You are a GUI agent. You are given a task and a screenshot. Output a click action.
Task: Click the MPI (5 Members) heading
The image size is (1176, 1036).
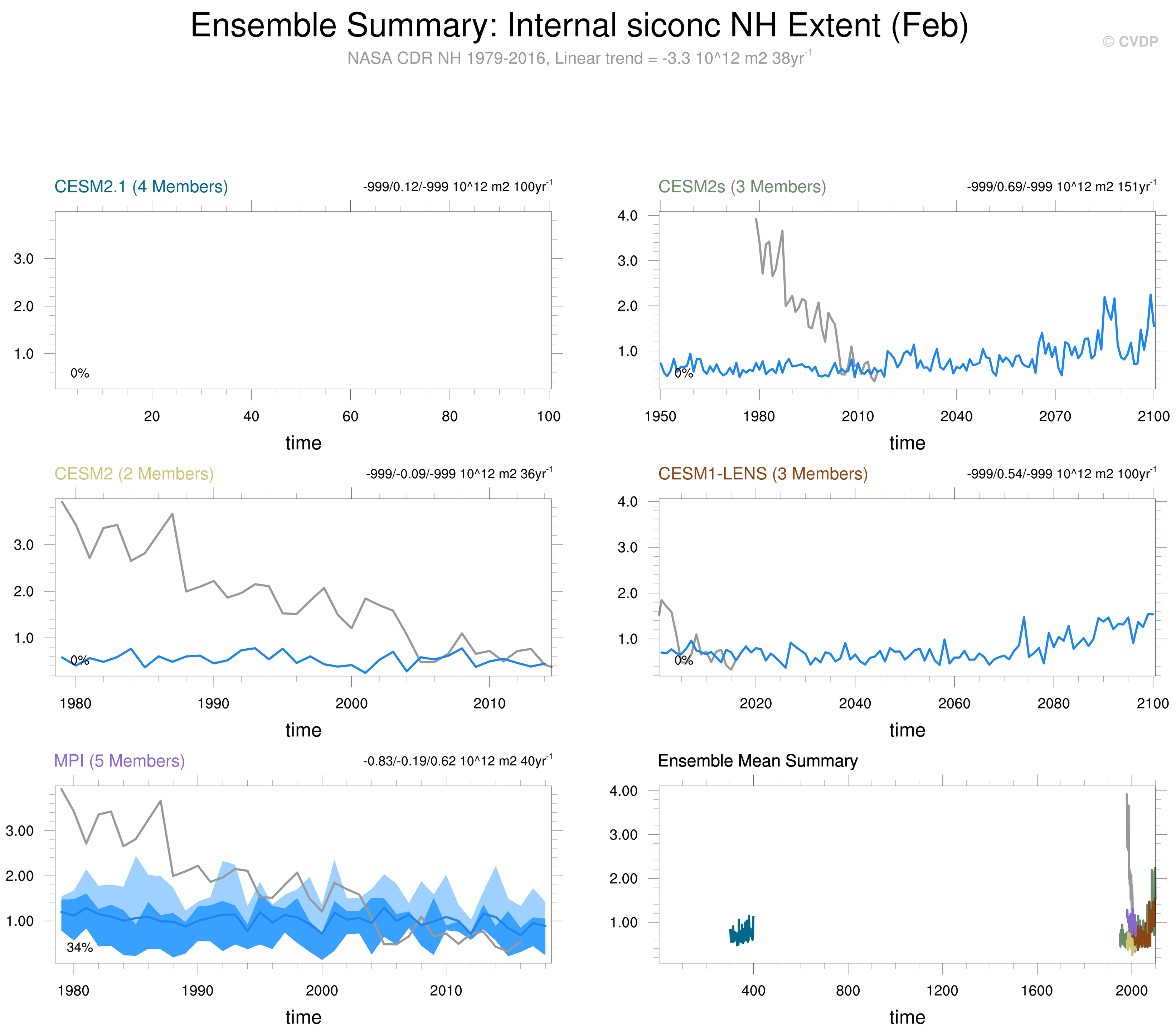pyautogui.click(x=119, y=761)
